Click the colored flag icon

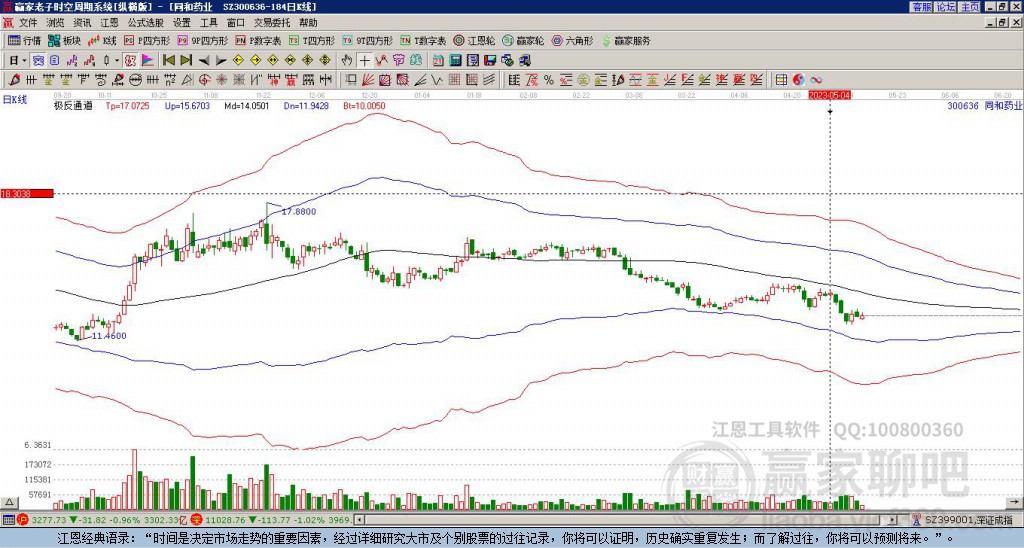coord(148,60)
